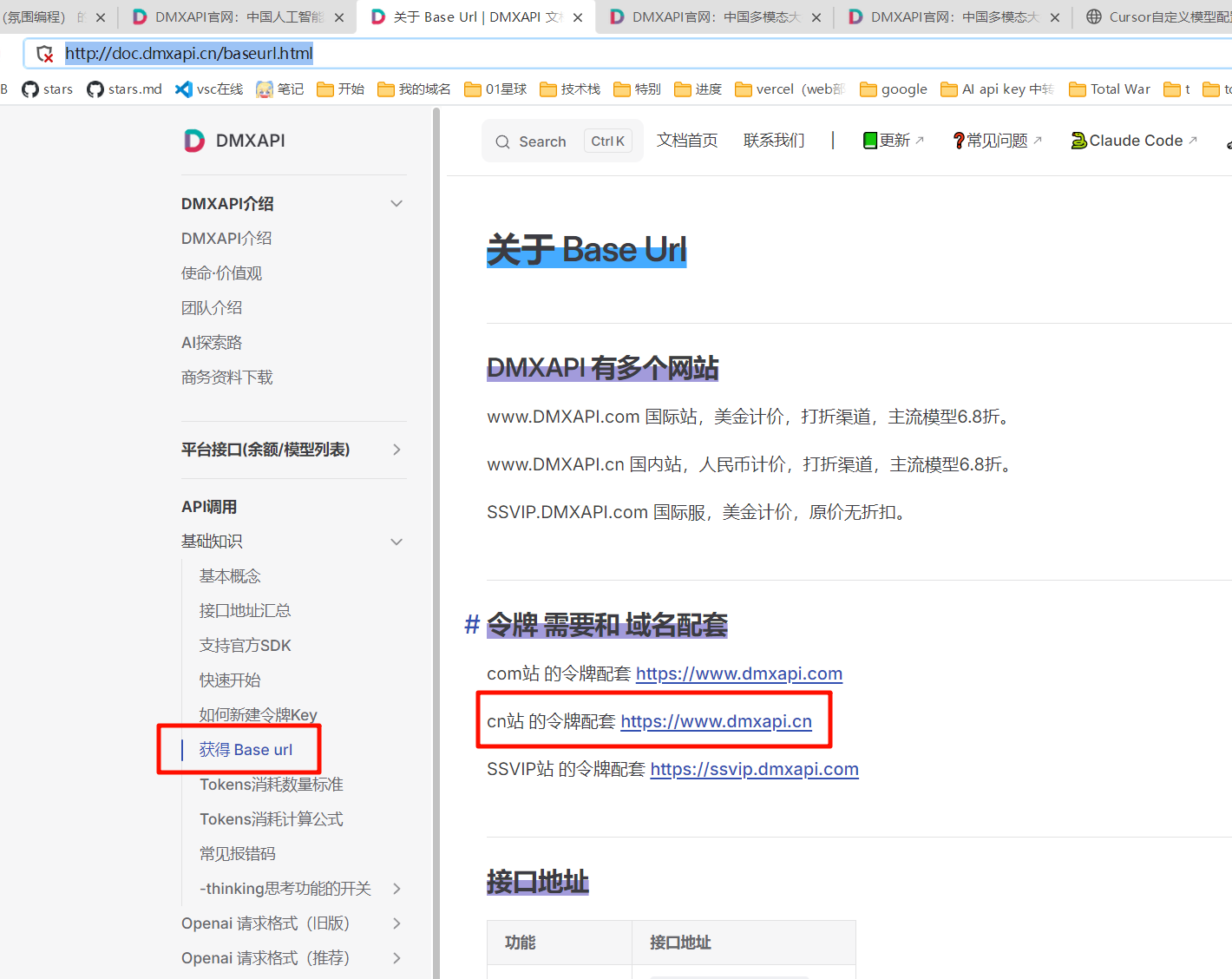Click the 接口地址 table header cell
Image resolution: width=1232 pixels, height=979 pixels.
click(x=744, y=943)
